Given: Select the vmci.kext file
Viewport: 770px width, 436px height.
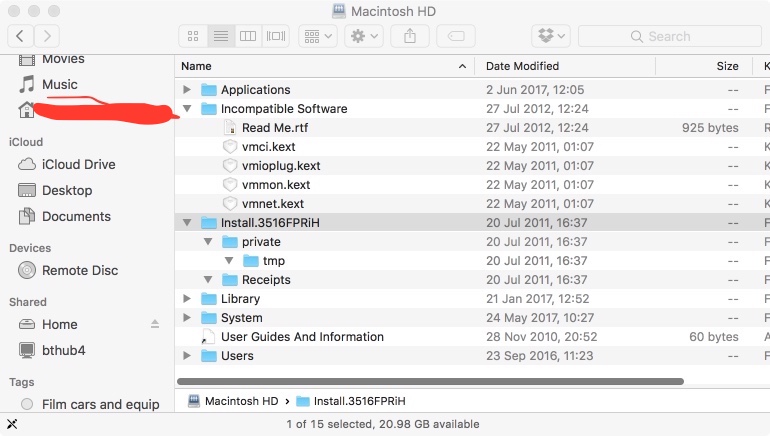Looking at the screenshot, I should pos(269,147).
